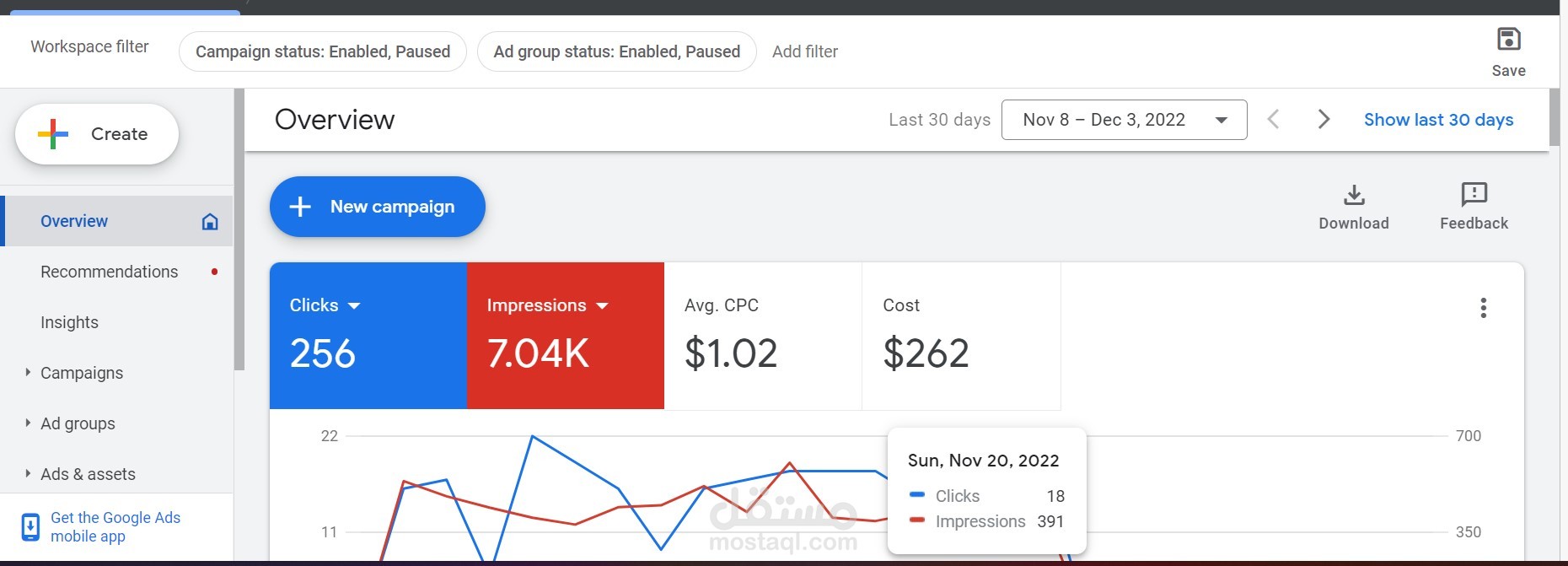Expand the Ad groups sidebar section
1568x566 pixels.
pyautogui.click(x=28, y=423)
